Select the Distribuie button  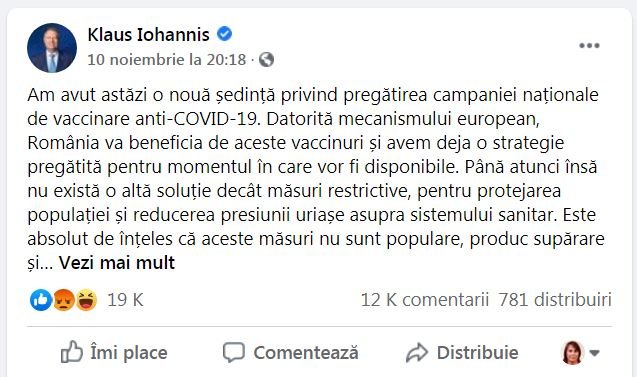tap(462, 352)
